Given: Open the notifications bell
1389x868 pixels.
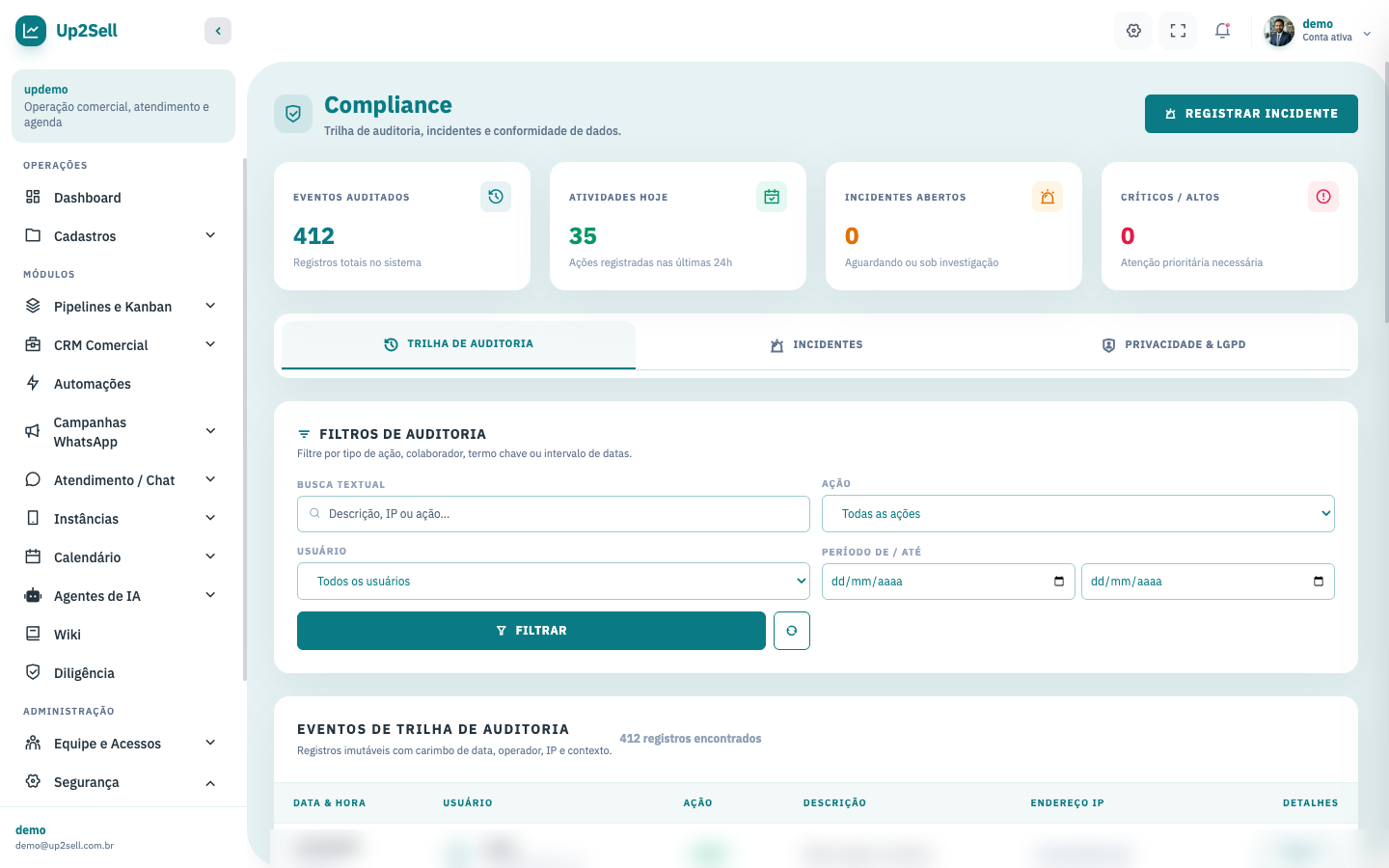Looking at the screenshot, I should pyautogui.click(x=1222, y=31).
